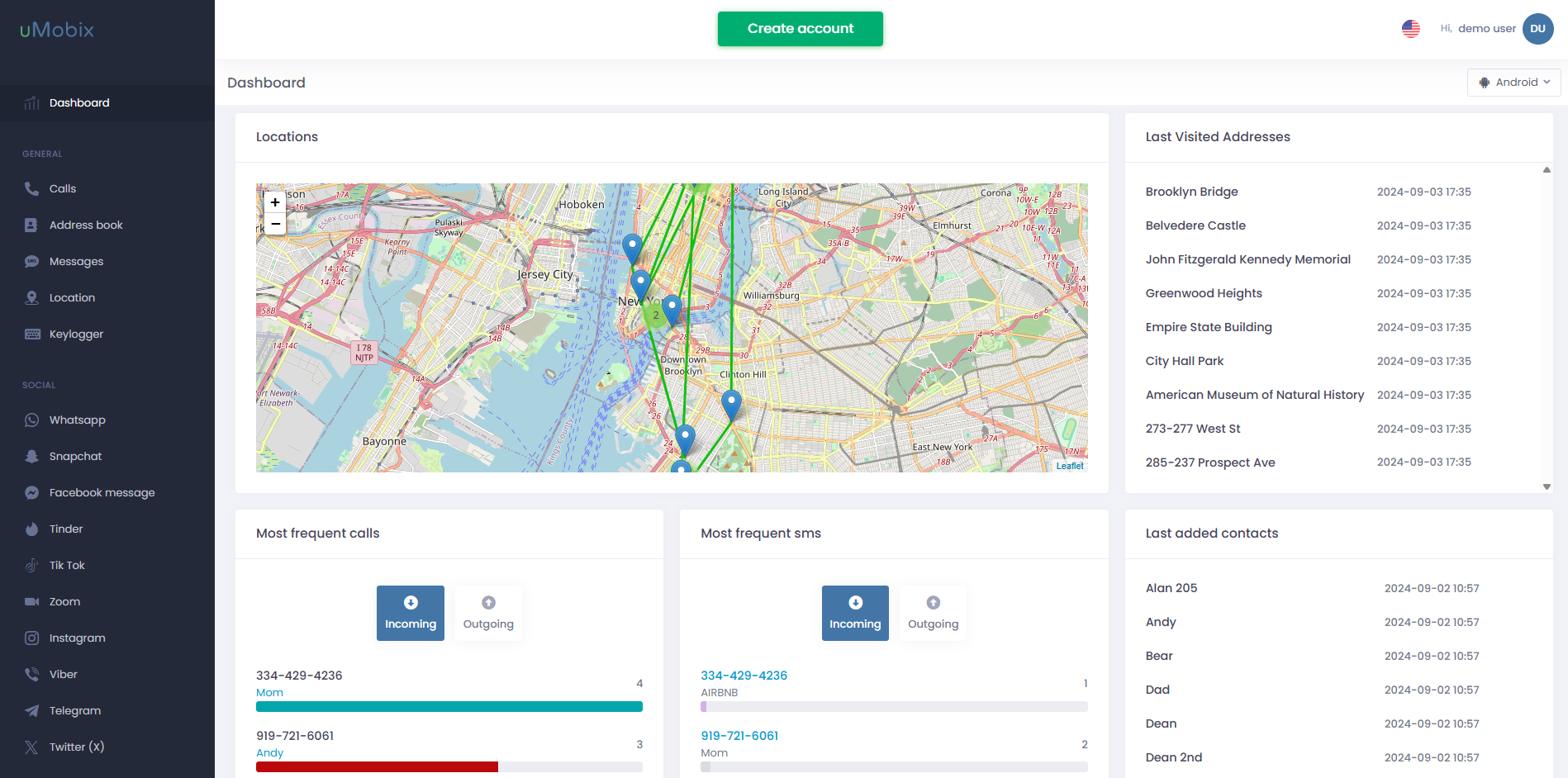This screenshot has width=1568, height=778.
Task: Click the Messages speech bubble icon
Action: pyautogui.click(x=31, y=261)
